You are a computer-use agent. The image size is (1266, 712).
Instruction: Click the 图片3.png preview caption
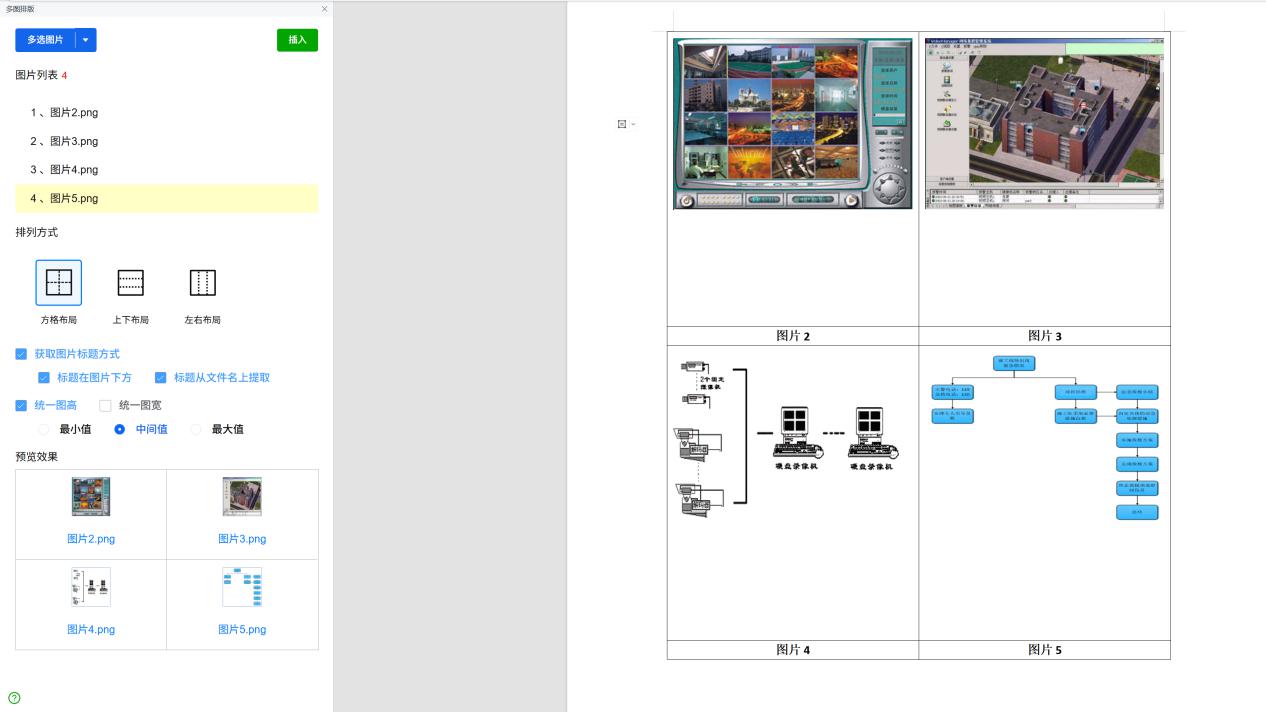point(242,539)
